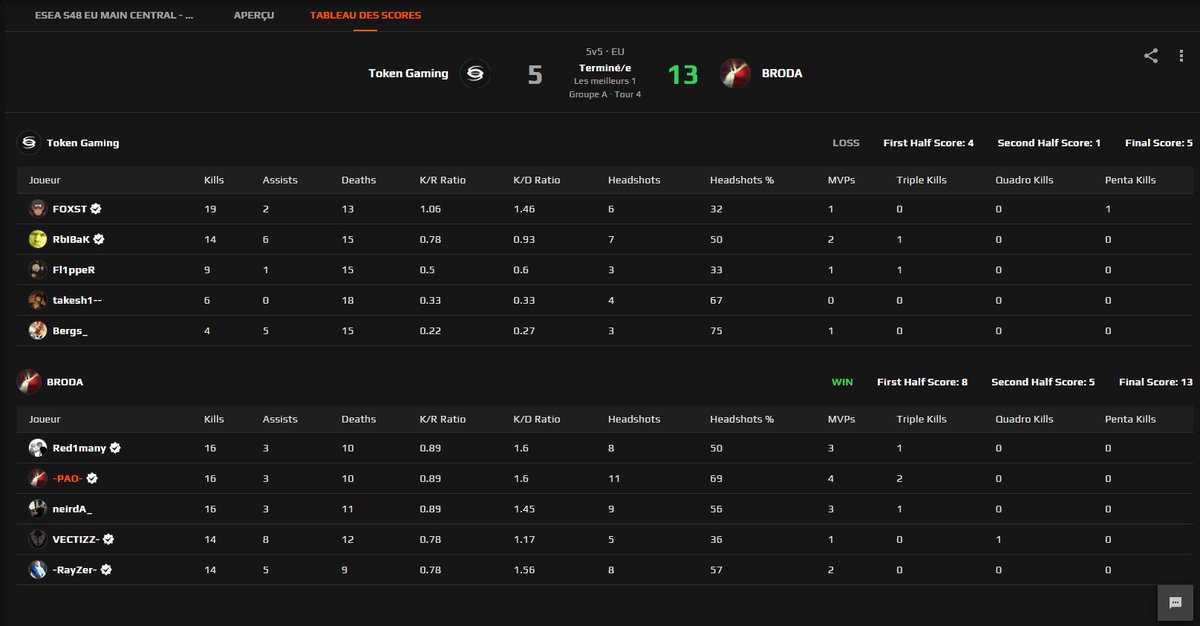Click Red1many's player avatar
Image resolution: width=1200 pixels, height=626 pixels.
(36, 448)
